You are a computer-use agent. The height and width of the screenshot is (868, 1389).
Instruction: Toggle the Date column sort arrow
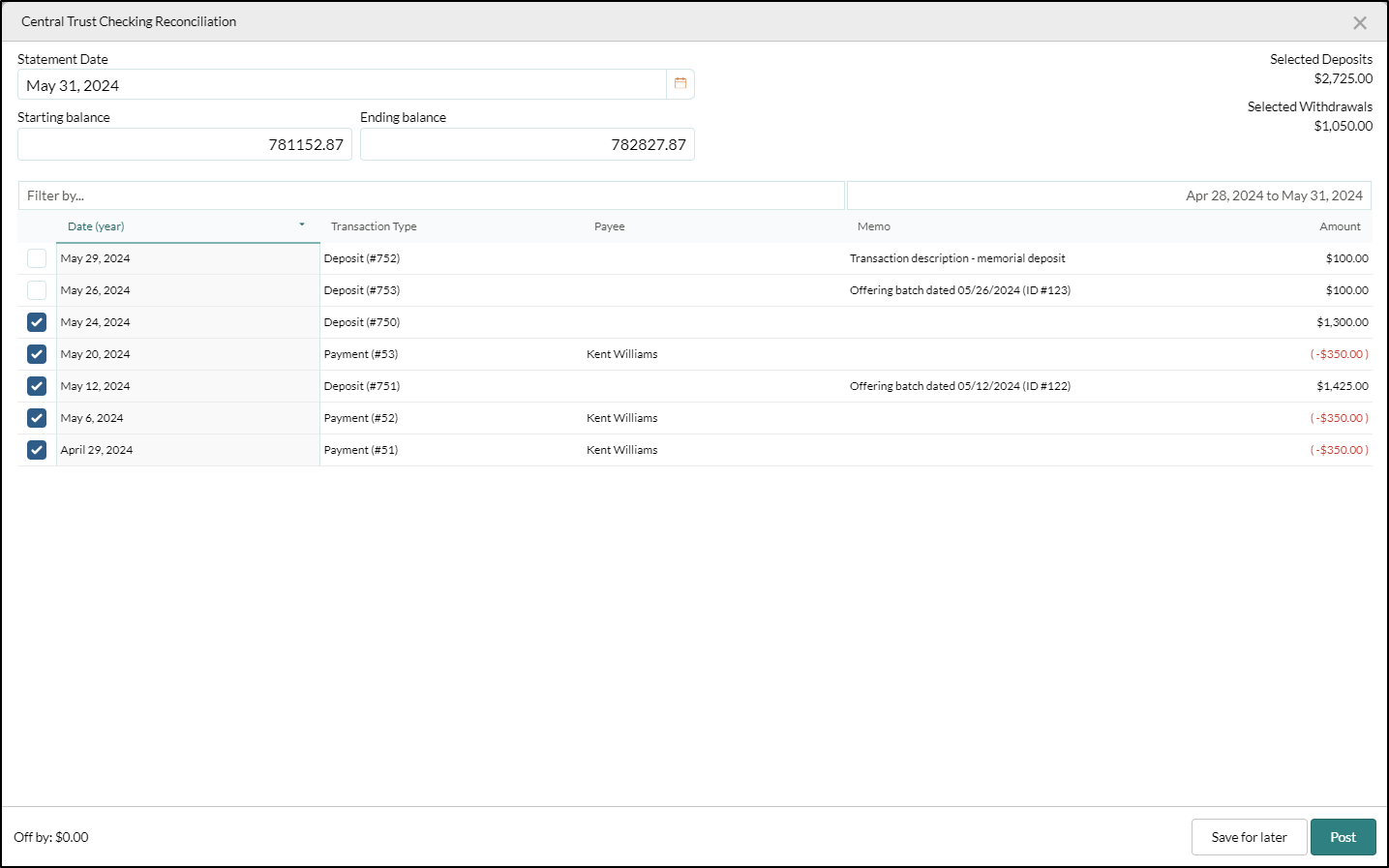302,225
